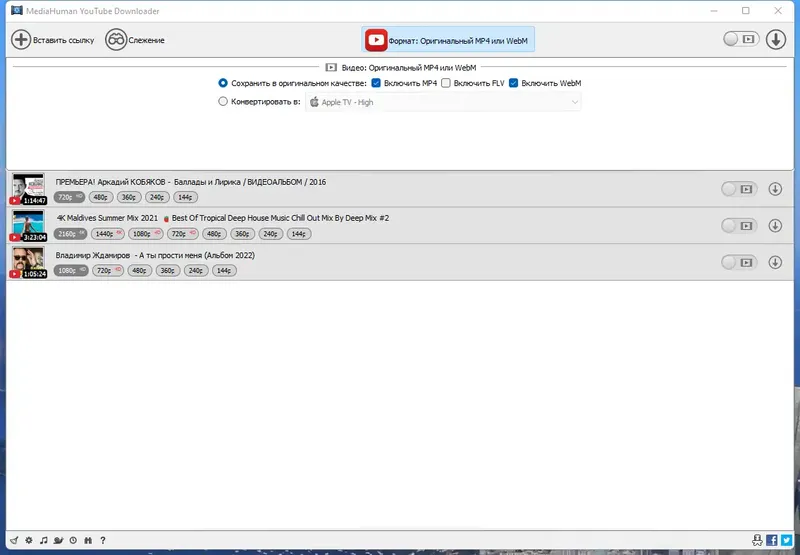Image resolution: width=800 pixels, height=555 pixels.
Task: Choose 1080p quality for Maldives video
Action: pyautogui.click(x=145, y=234)
